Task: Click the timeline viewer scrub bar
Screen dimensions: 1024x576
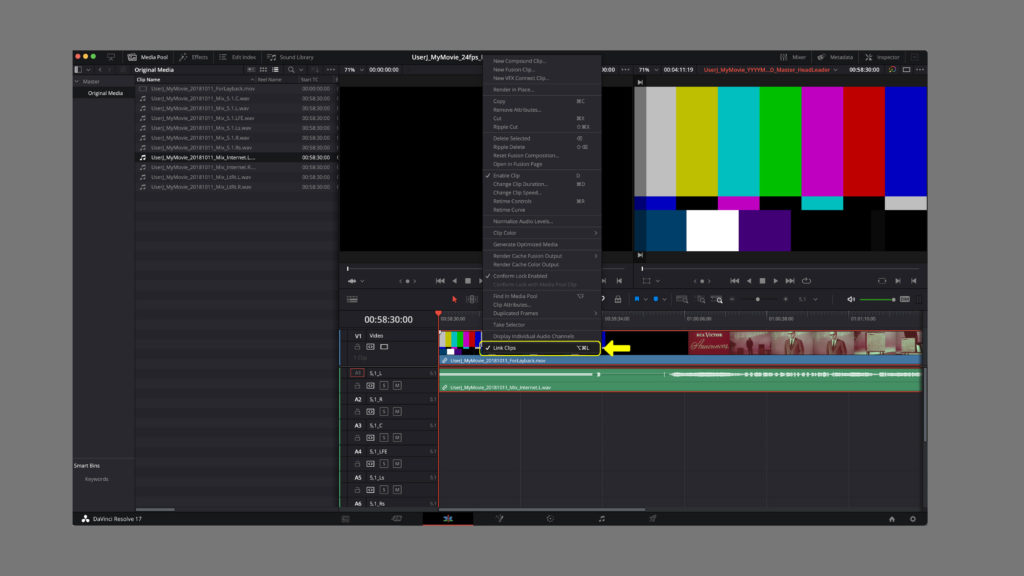Action: 780,268
